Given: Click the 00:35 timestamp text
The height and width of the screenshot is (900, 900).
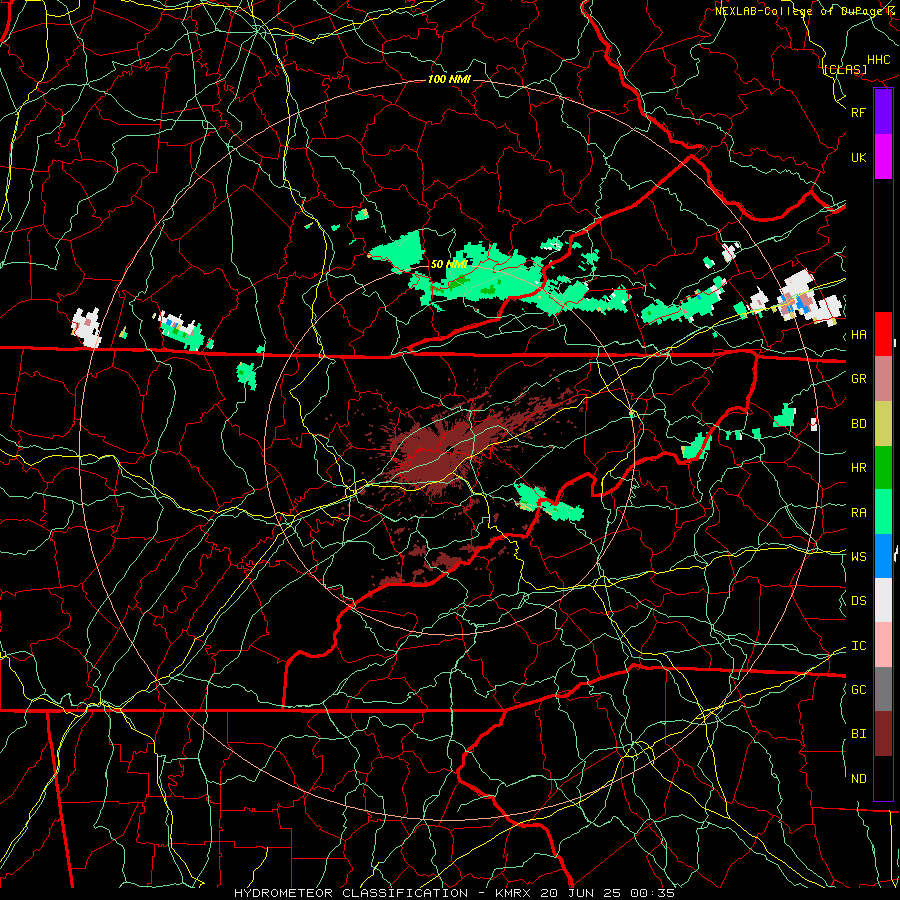Looking at the screenshot, I should point(652,893).
